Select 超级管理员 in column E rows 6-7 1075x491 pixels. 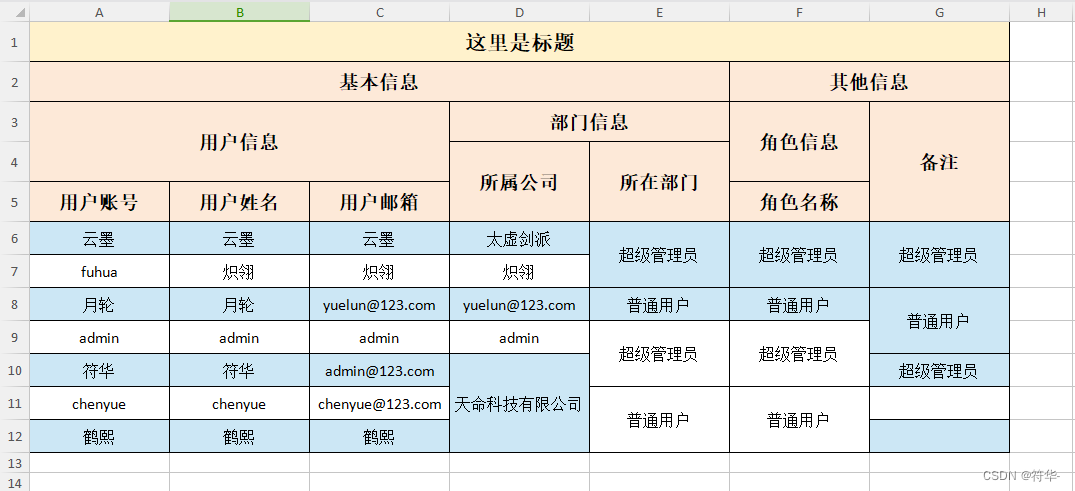pyautogui.click(x=660, y=254)
